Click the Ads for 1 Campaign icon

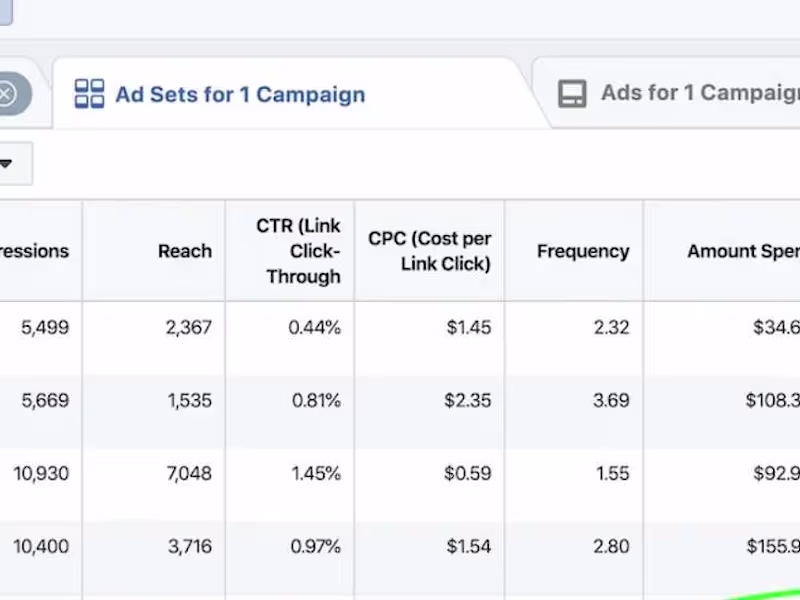[x=572, y=94]
